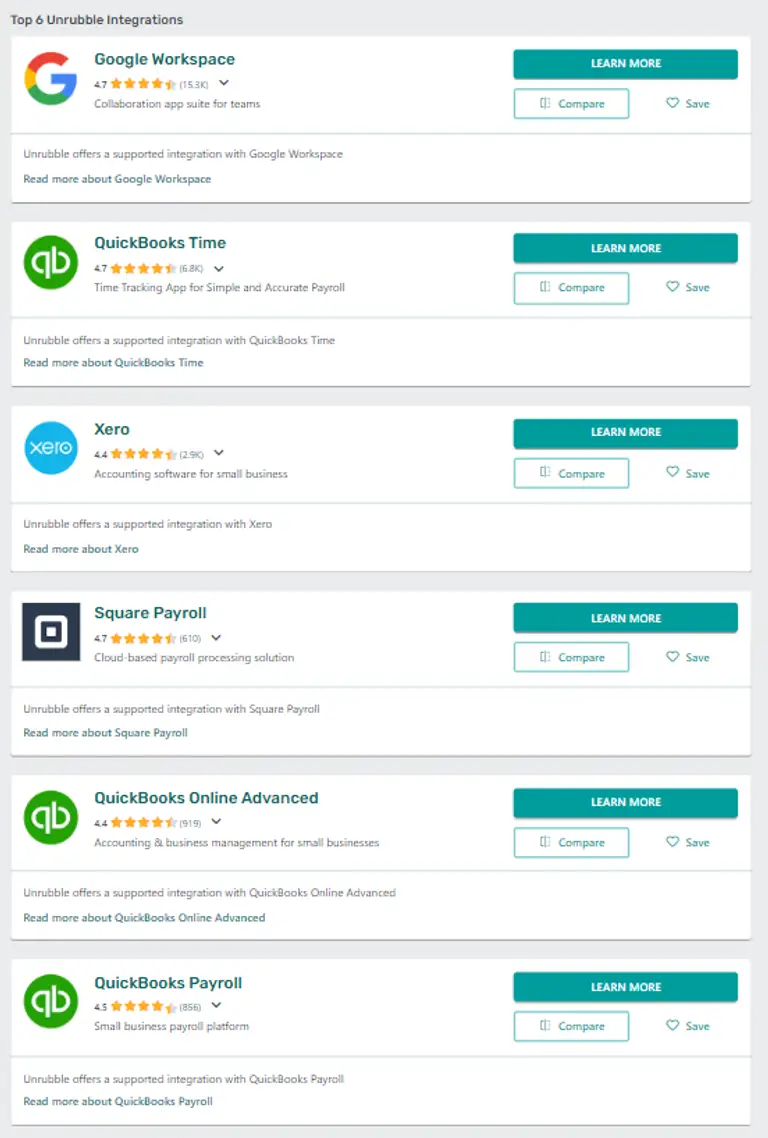Open the QuickBooks Payroll title link
The height and width of the screenshot is (1138, 768).
pos(168,983)
